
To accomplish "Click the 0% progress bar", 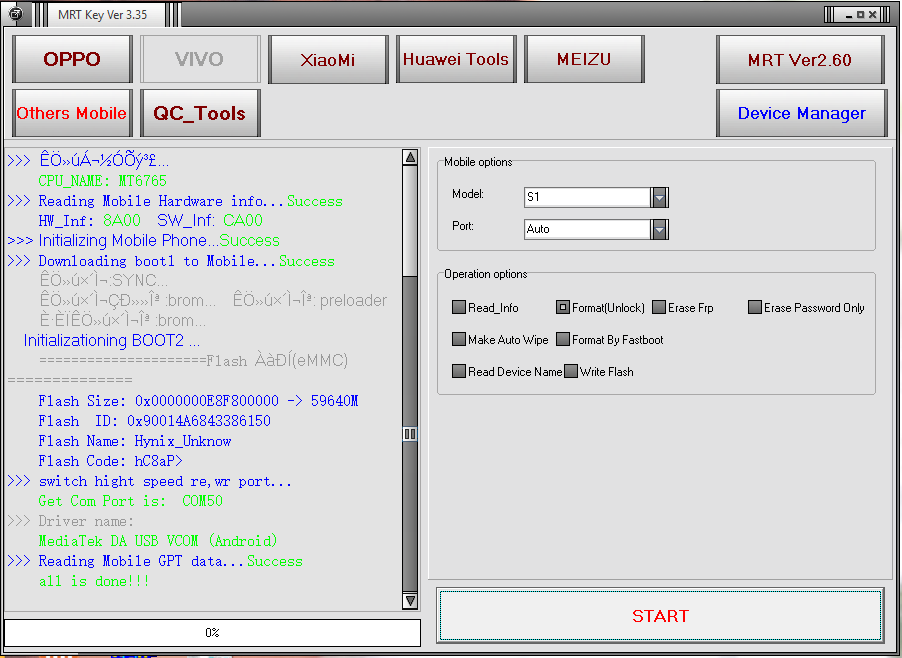I will 212,633.
